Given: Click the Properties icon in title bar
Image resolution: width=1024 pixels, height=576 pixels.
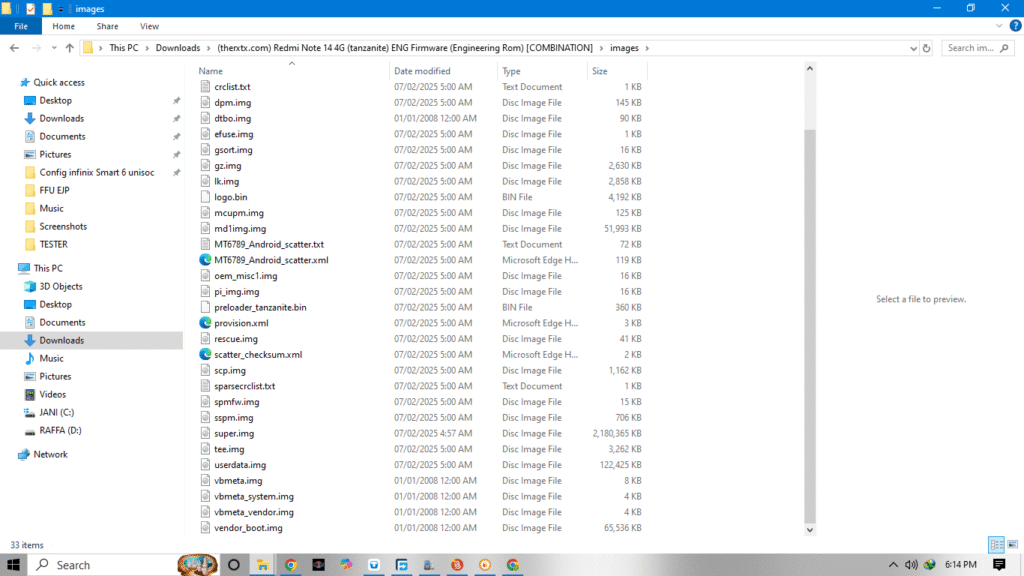Looking at the screenshot, I should click(30, 8).
